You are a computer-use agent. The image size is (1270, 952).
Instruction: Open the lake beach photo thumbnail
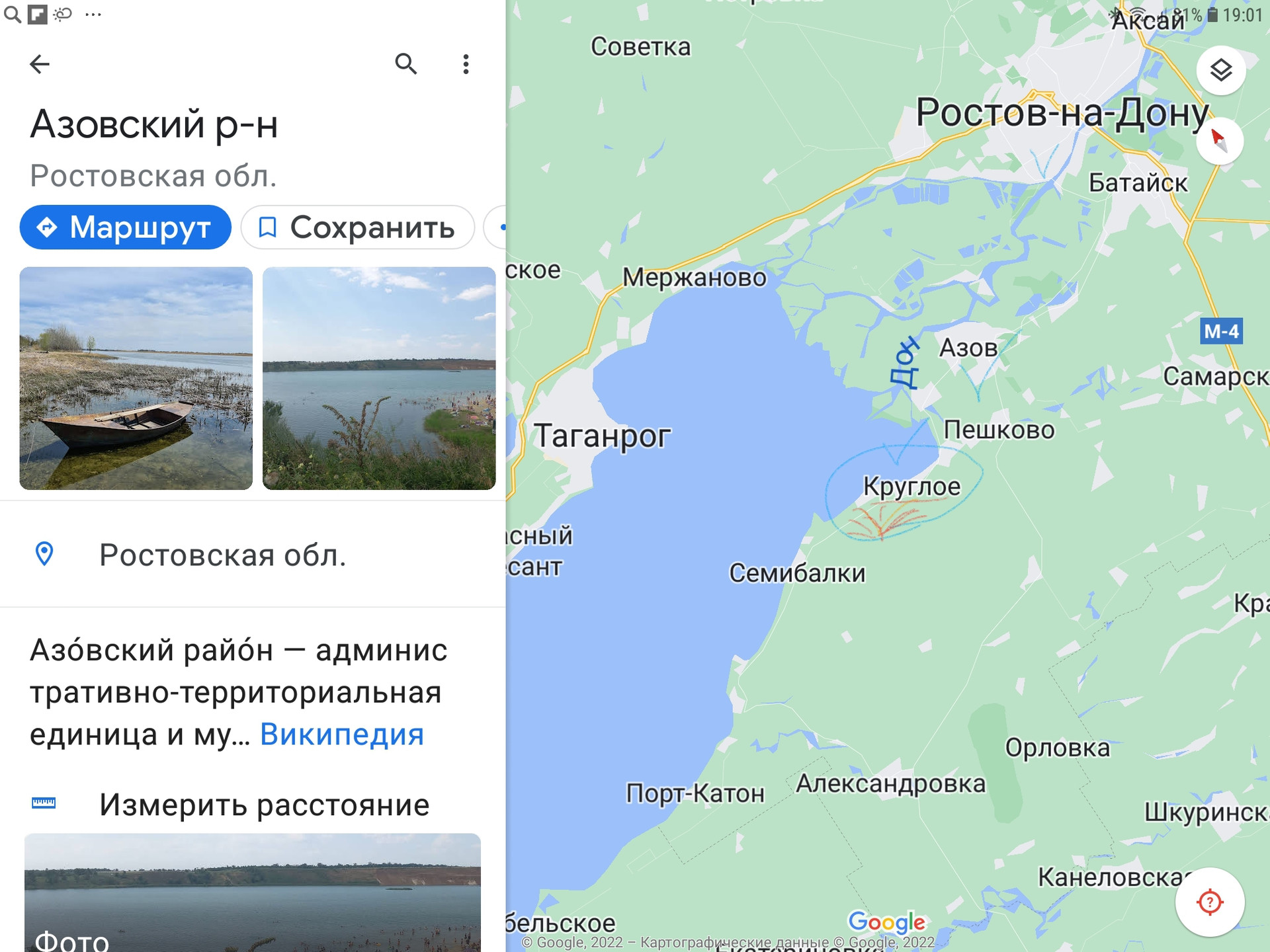[x=379, y=378]
